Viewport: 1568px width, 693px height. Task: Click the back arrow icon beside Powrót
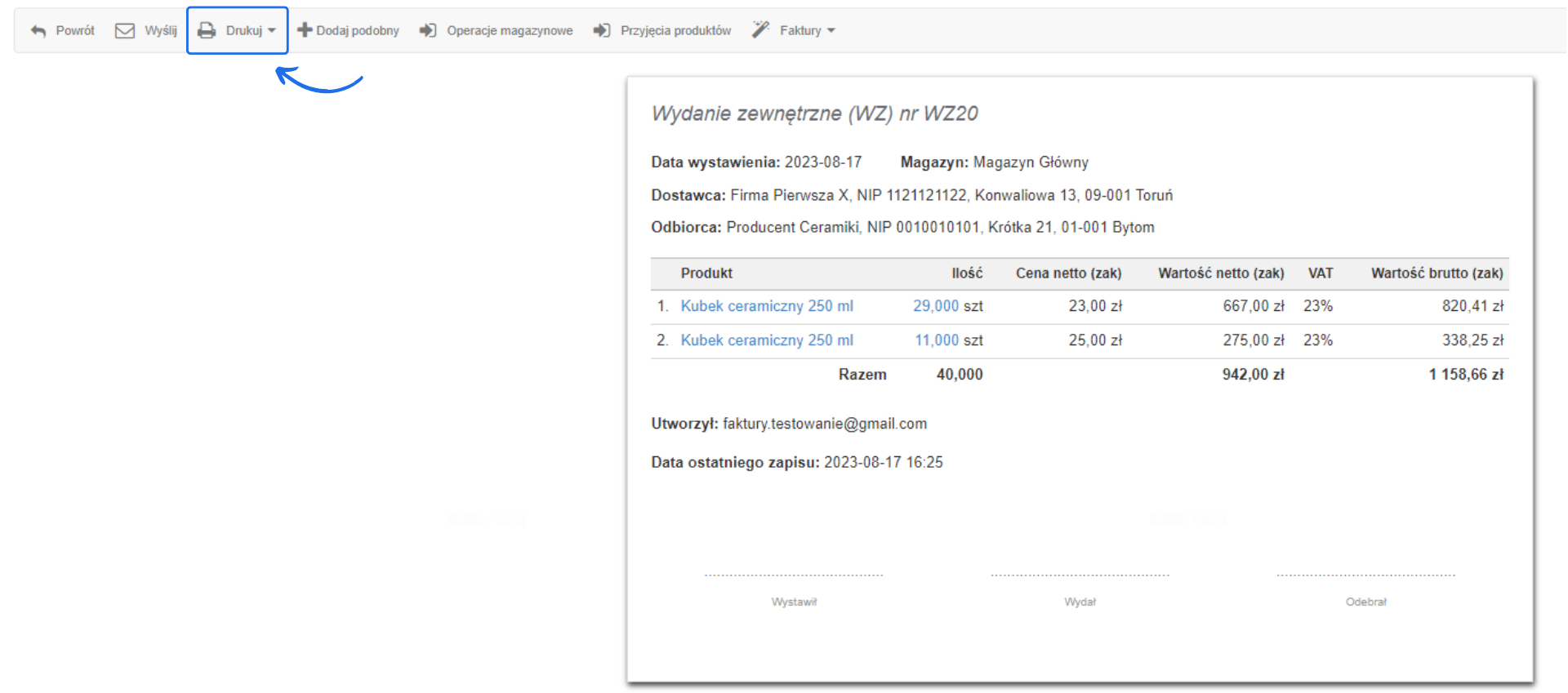38,31
